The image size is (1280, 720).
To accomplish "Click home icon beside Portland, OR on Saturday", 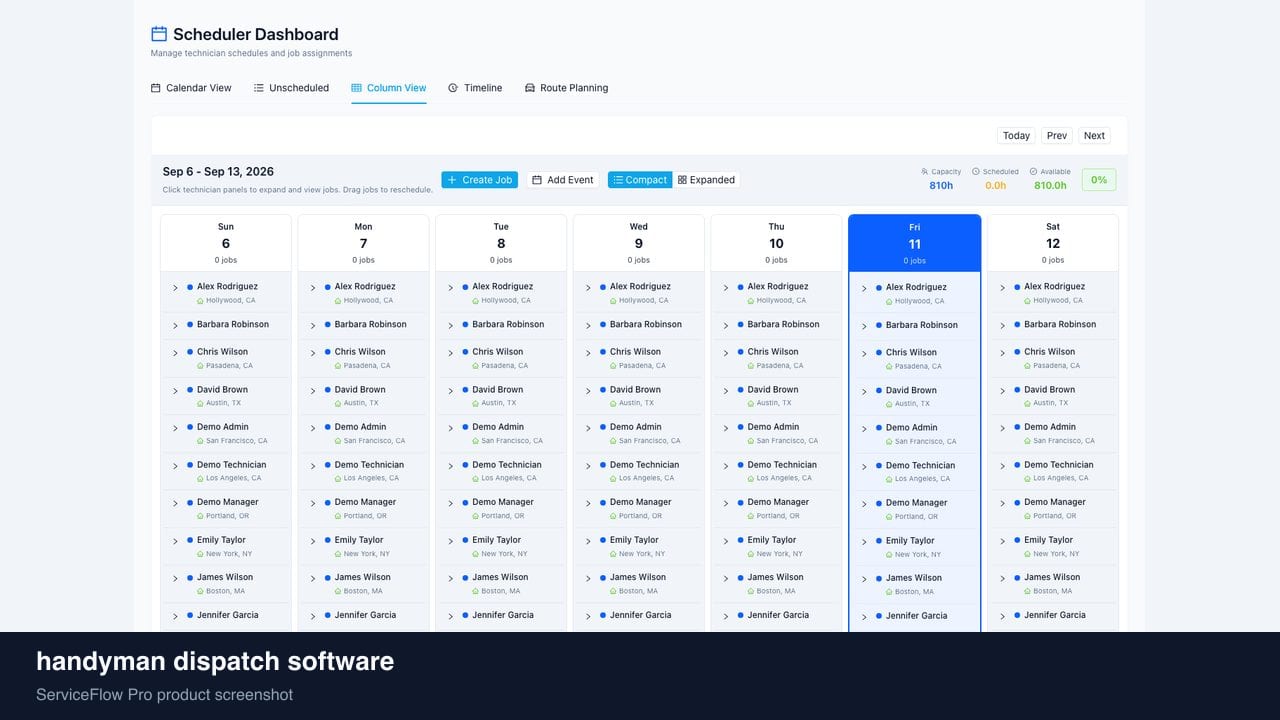I will 1028,516.
